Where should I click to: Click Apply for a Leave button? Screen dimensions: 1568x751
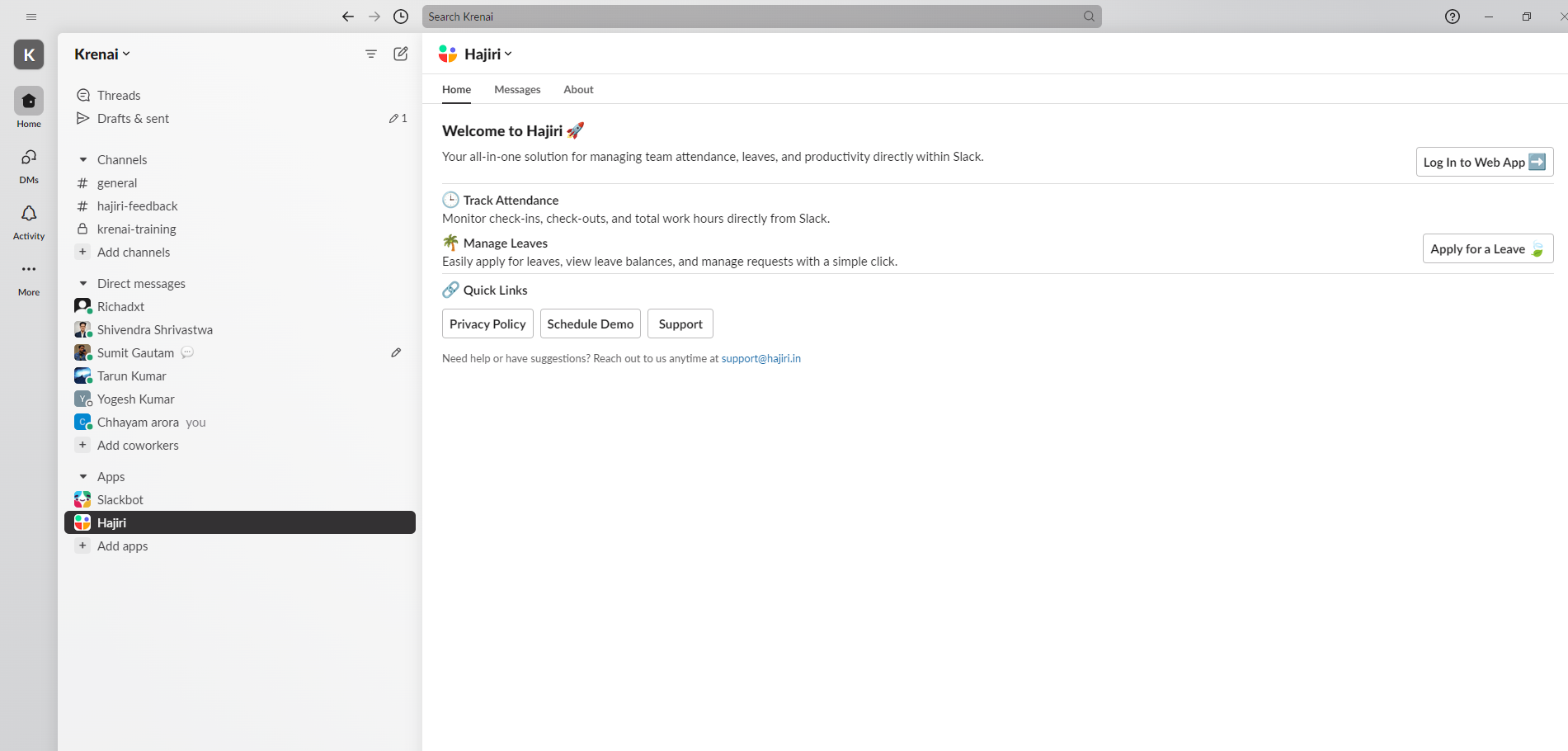point(1488,248)
